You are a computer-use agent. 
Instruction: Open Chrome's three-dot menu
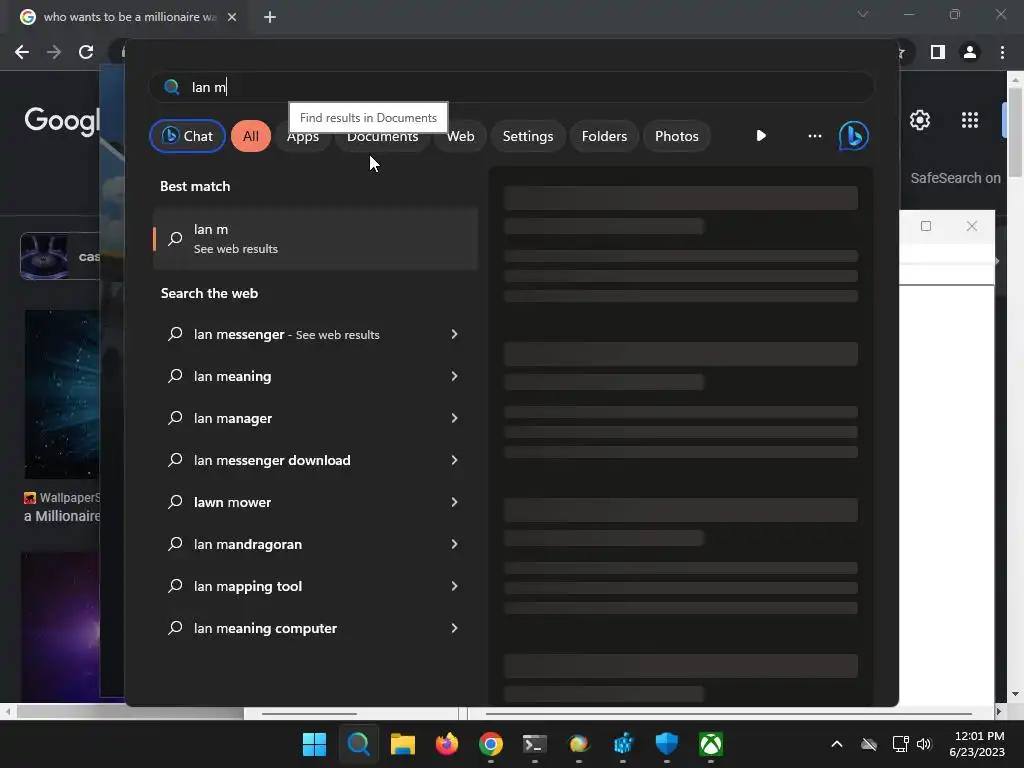[x=1002, y=52]
